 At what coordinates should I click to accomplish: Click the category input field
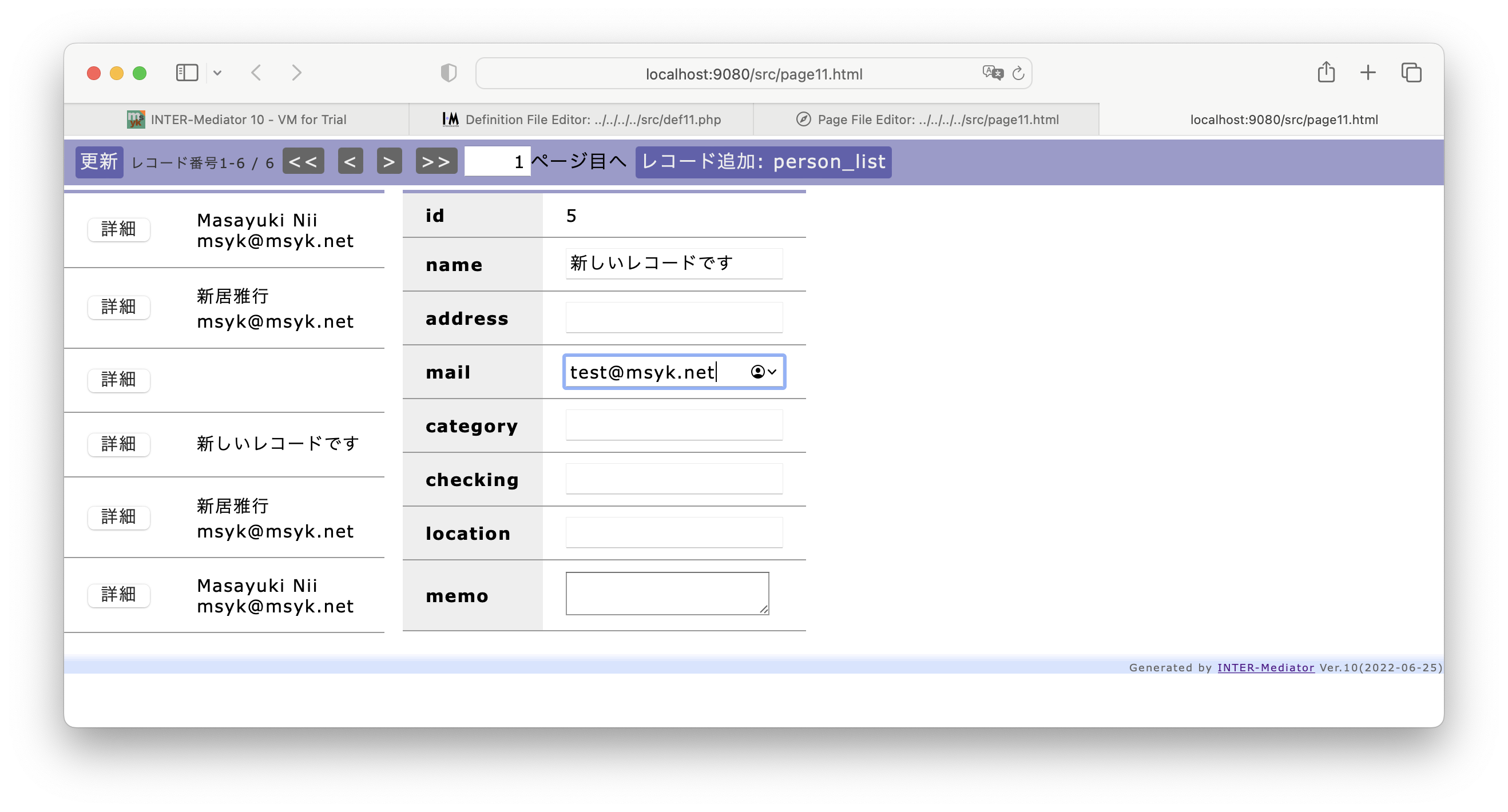674,425
